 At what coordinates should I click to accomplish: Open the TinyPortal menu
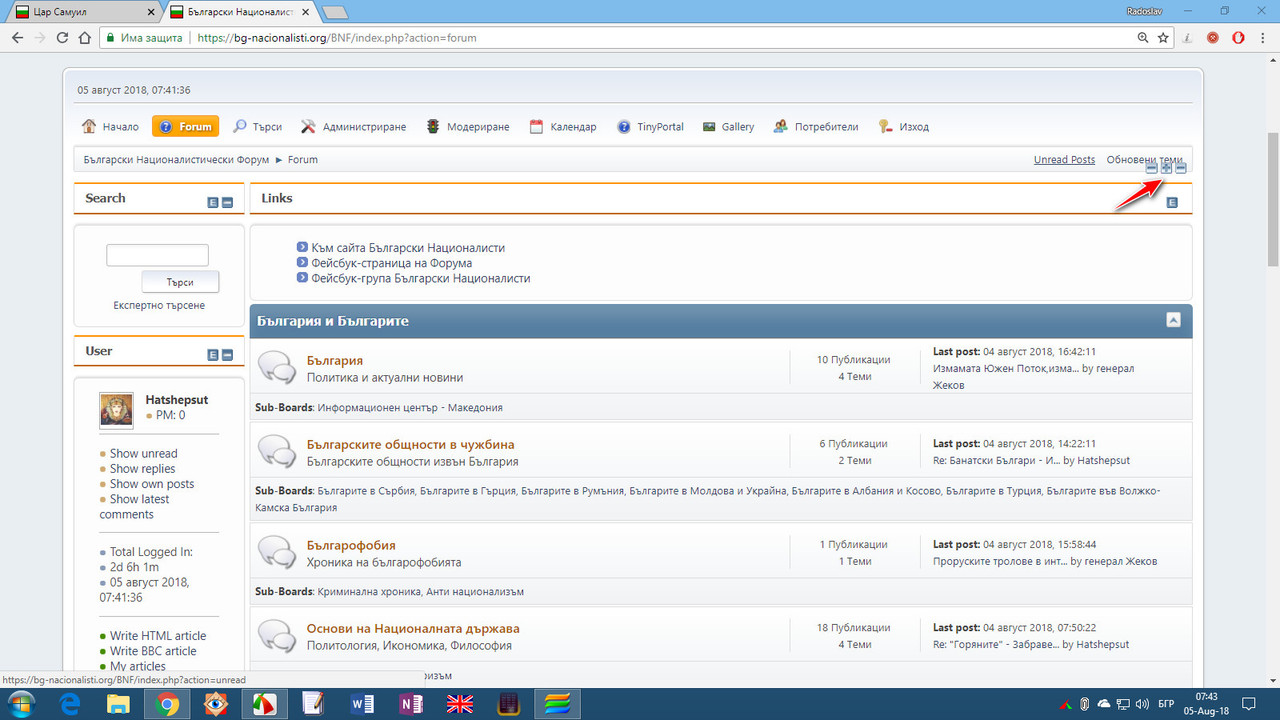coord(650,127)
